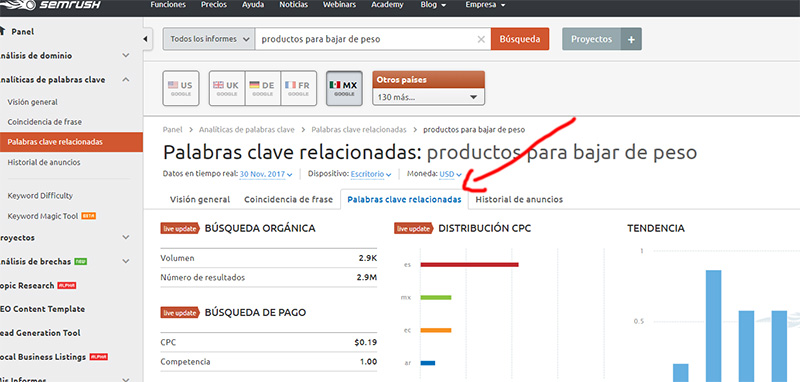The width and height of the screenshot is (800, 382).
Task: Click the orange Búsqueda button
Action: (520, 39)
